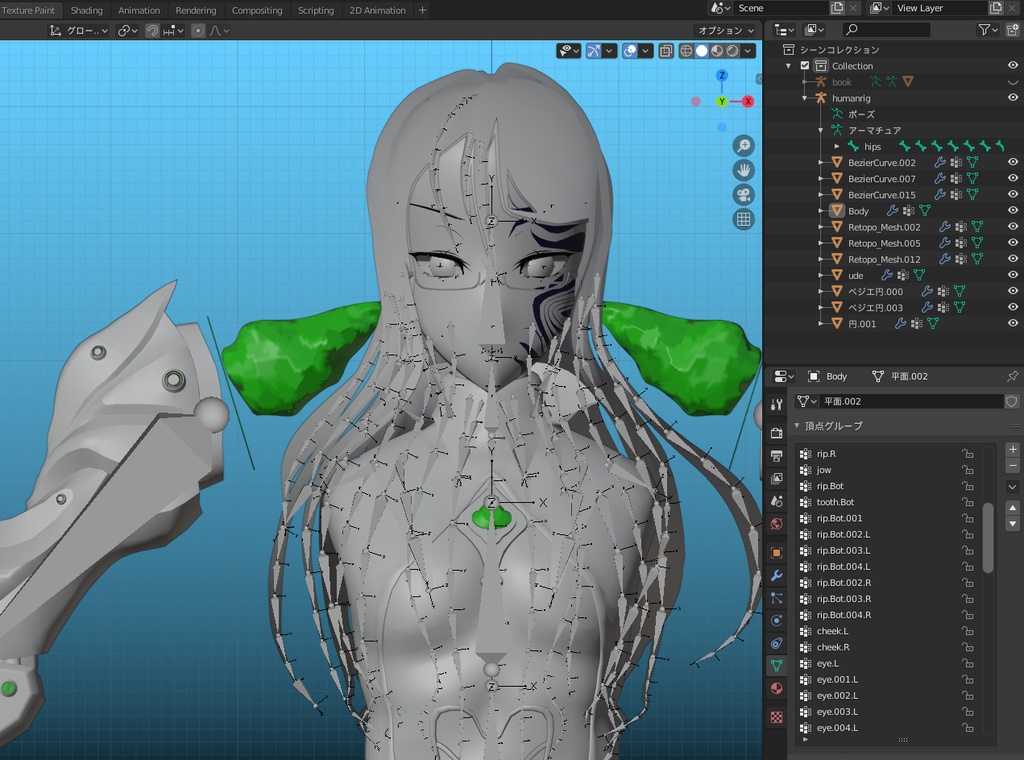Toggle visibility of Retopo_Mesh.005
Screen dimensions: 1024x760
pyautogui.click(x=1012, y=243)
